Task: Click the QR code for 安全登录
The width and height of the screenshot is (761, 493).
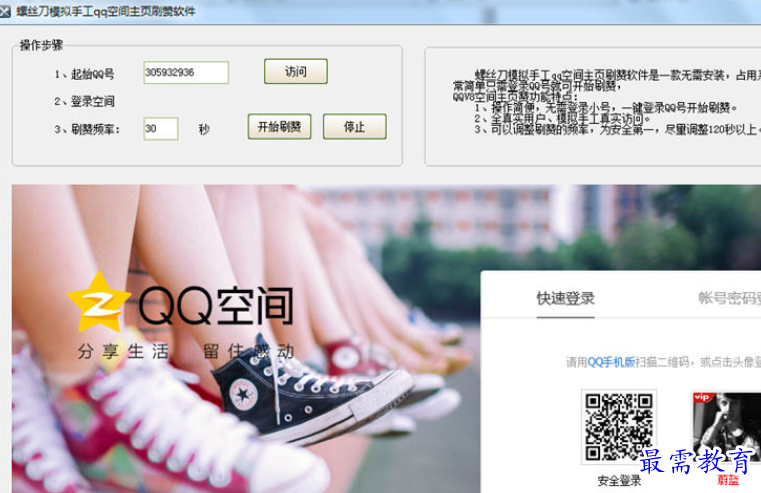Action: click(619, 427)
